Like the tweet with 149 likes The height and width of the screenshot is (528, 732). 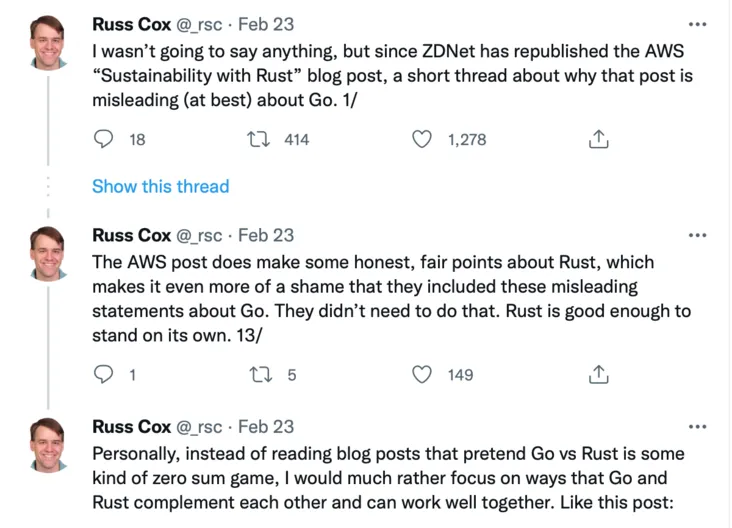pos(422,374)
